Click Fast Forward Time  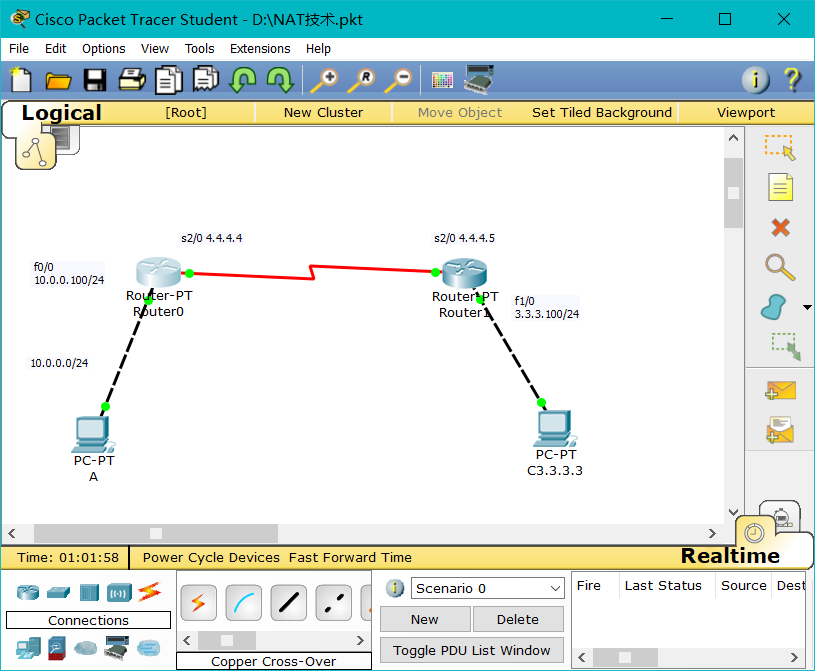pos(350,558)
